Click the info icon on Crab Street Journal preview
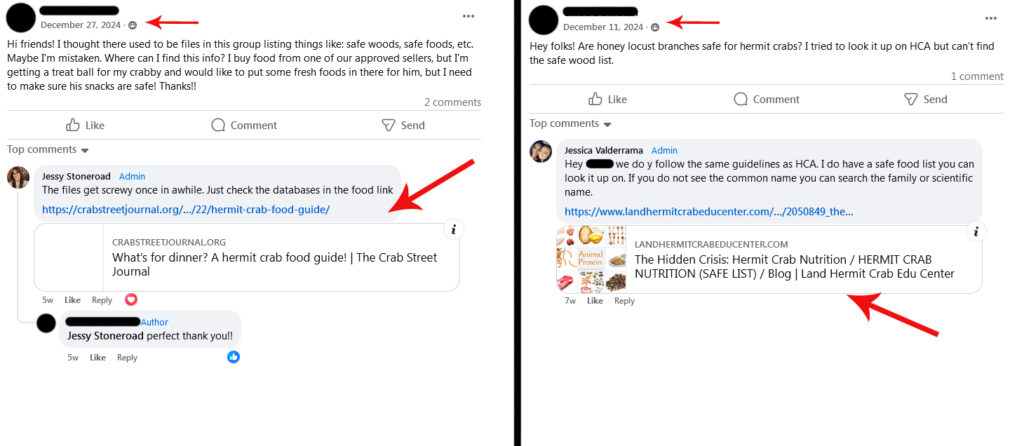1024x446 pixels. click(453, 229)
